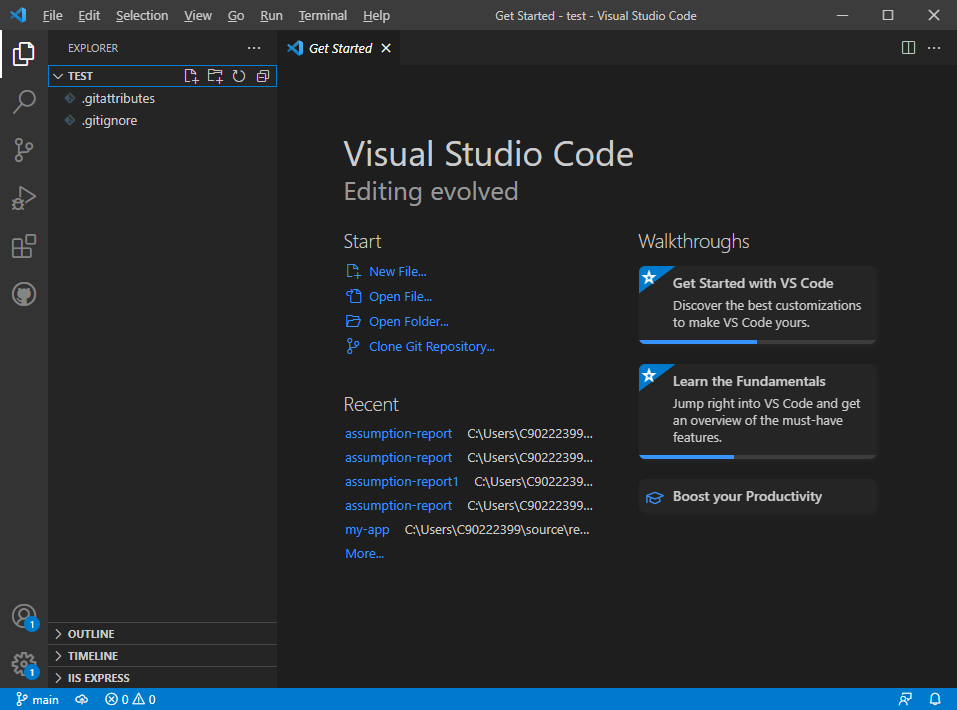Click the New File icon in TEST header

pyautogui.click(x=192, y=76)
